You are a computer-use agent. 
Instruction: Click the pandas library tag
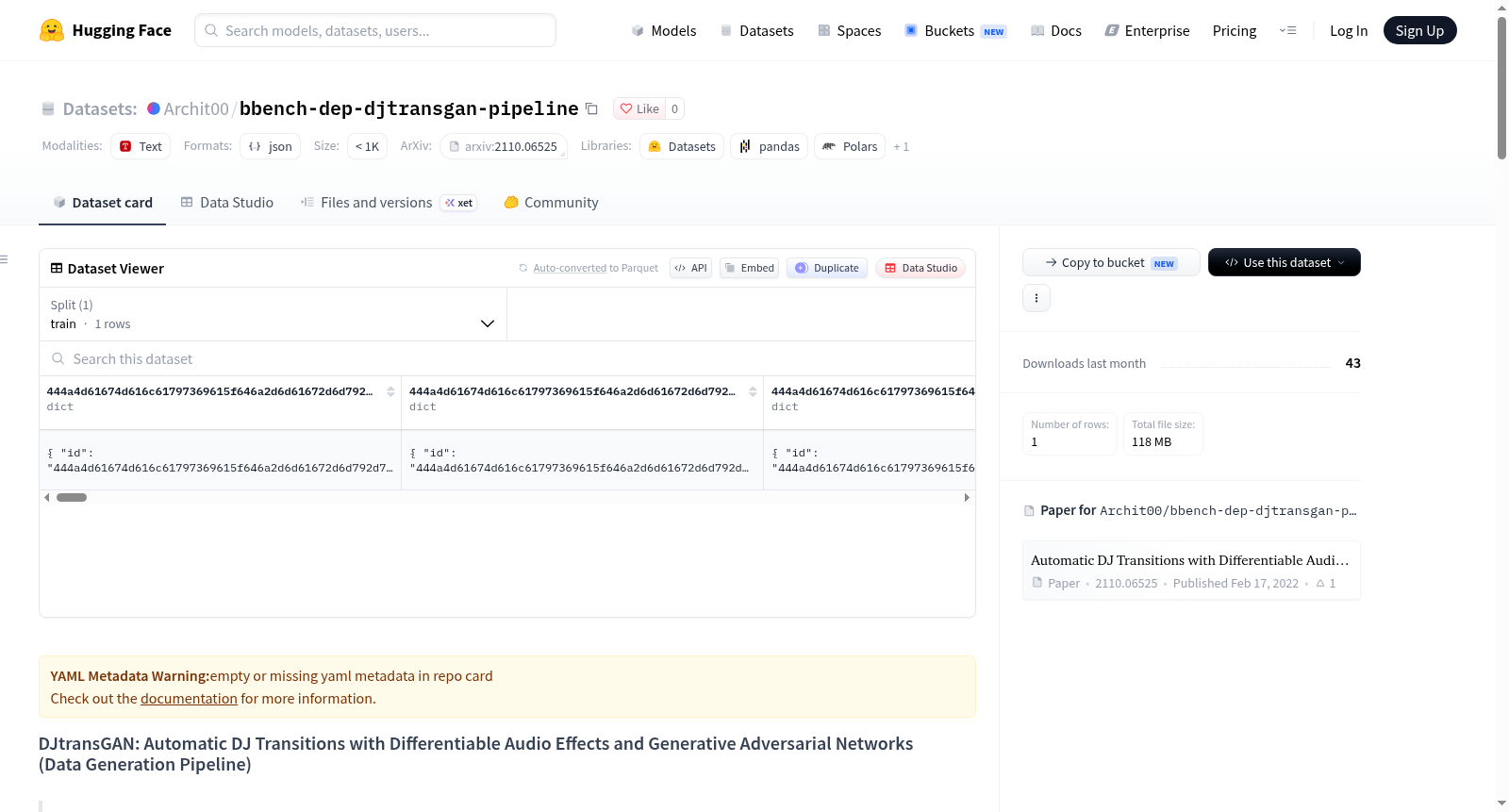click(x=769, y=146)
